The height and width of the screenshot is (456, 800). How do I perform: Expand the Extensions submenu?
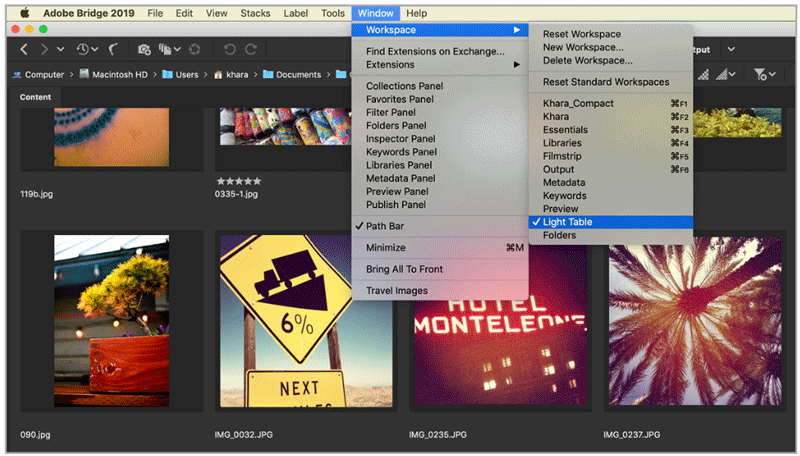440,65
